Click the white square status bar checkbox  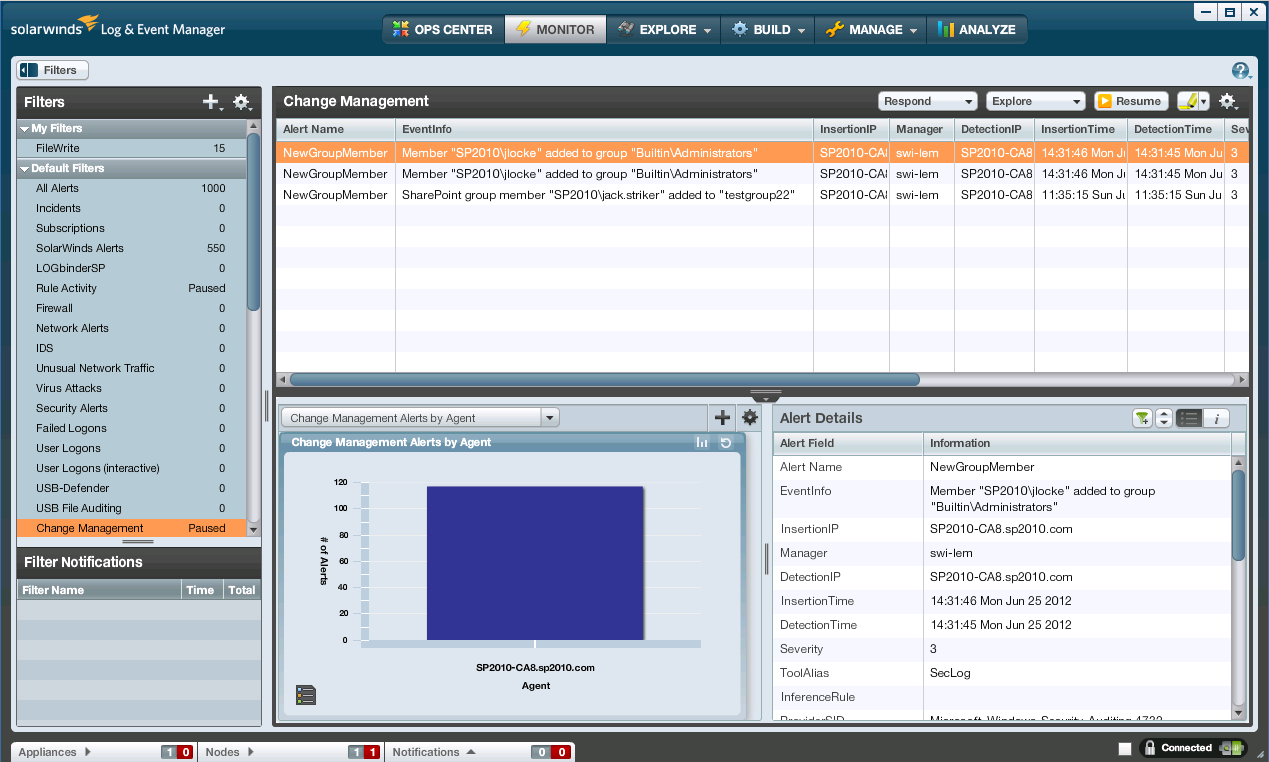pos(1125,749)
